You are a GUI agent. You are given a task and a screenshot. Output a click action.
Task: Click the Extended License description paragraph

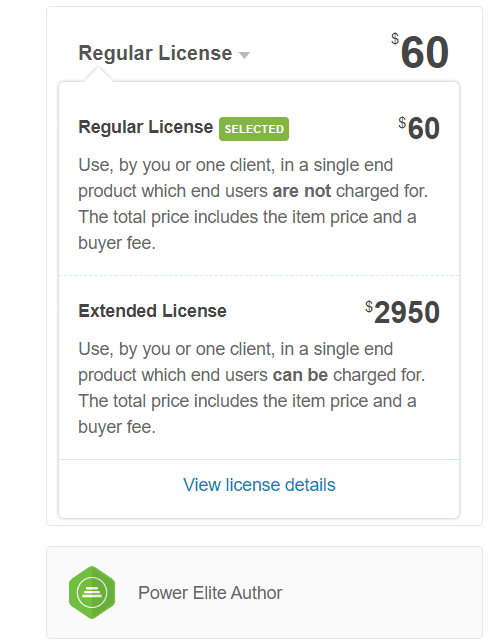click(252, 388)
